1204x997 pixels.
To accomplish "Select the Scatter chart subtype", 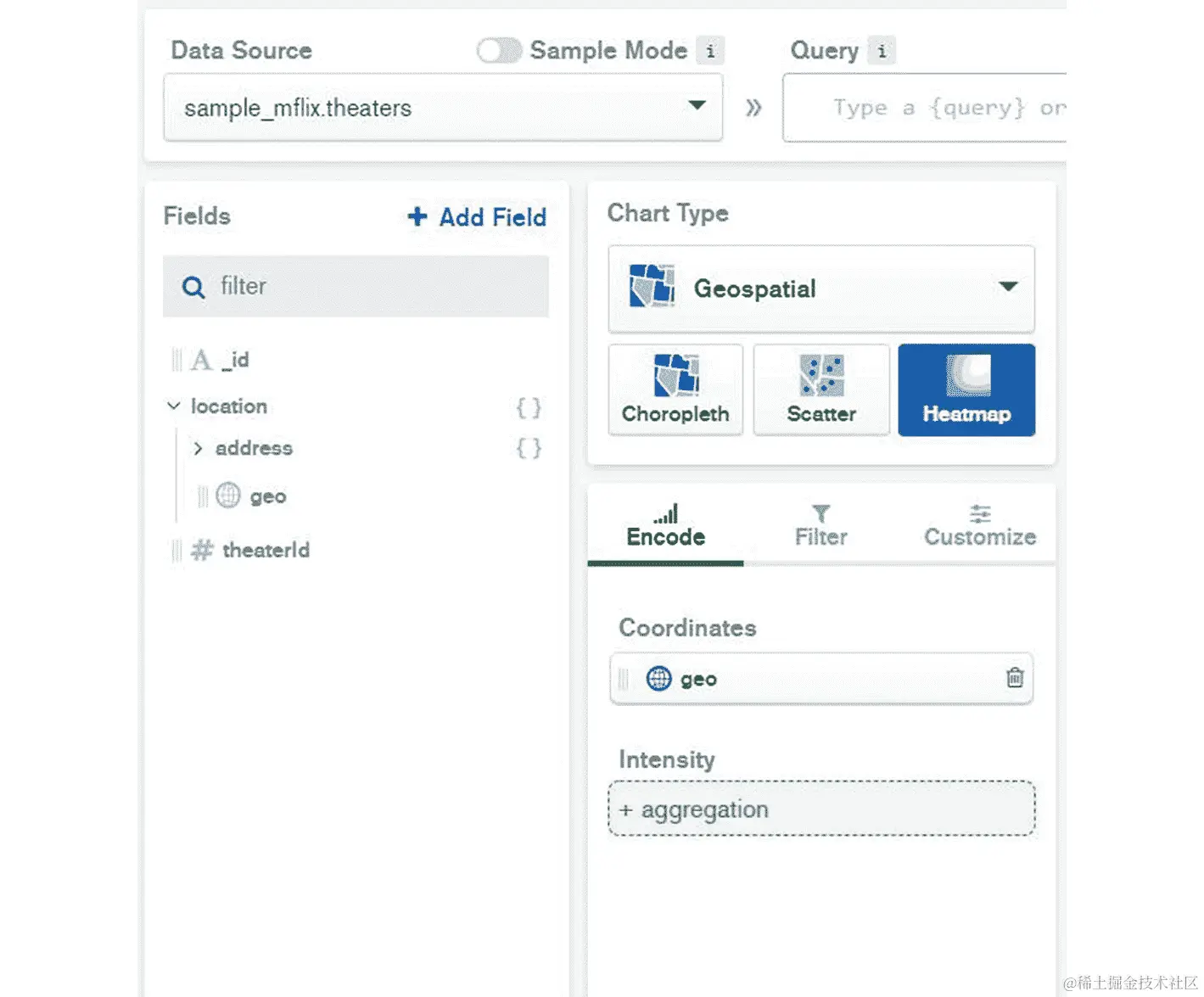I will click(821, 389).
